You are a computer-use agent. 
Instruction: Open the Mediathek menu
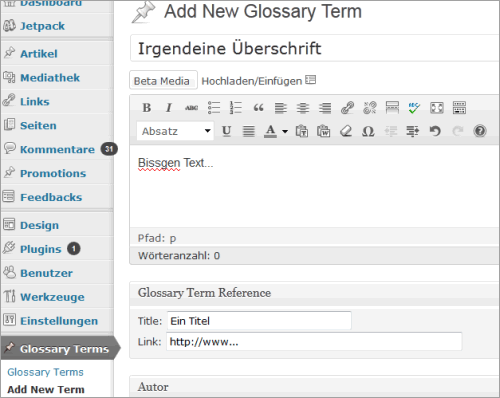click(x=50, y=78)
